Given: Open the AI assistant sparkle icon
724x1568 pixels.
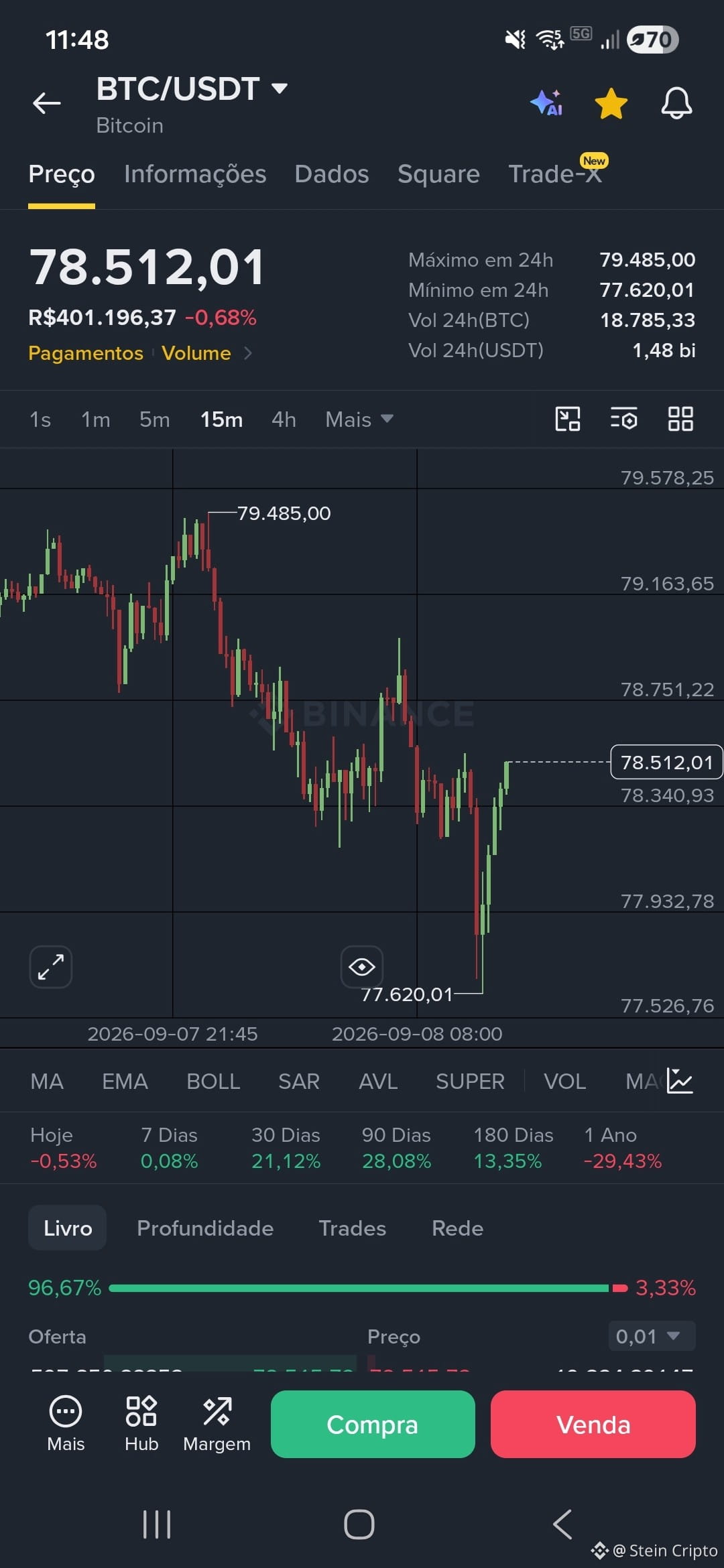Looking at the screenshot, I should [x=546, y=103].
